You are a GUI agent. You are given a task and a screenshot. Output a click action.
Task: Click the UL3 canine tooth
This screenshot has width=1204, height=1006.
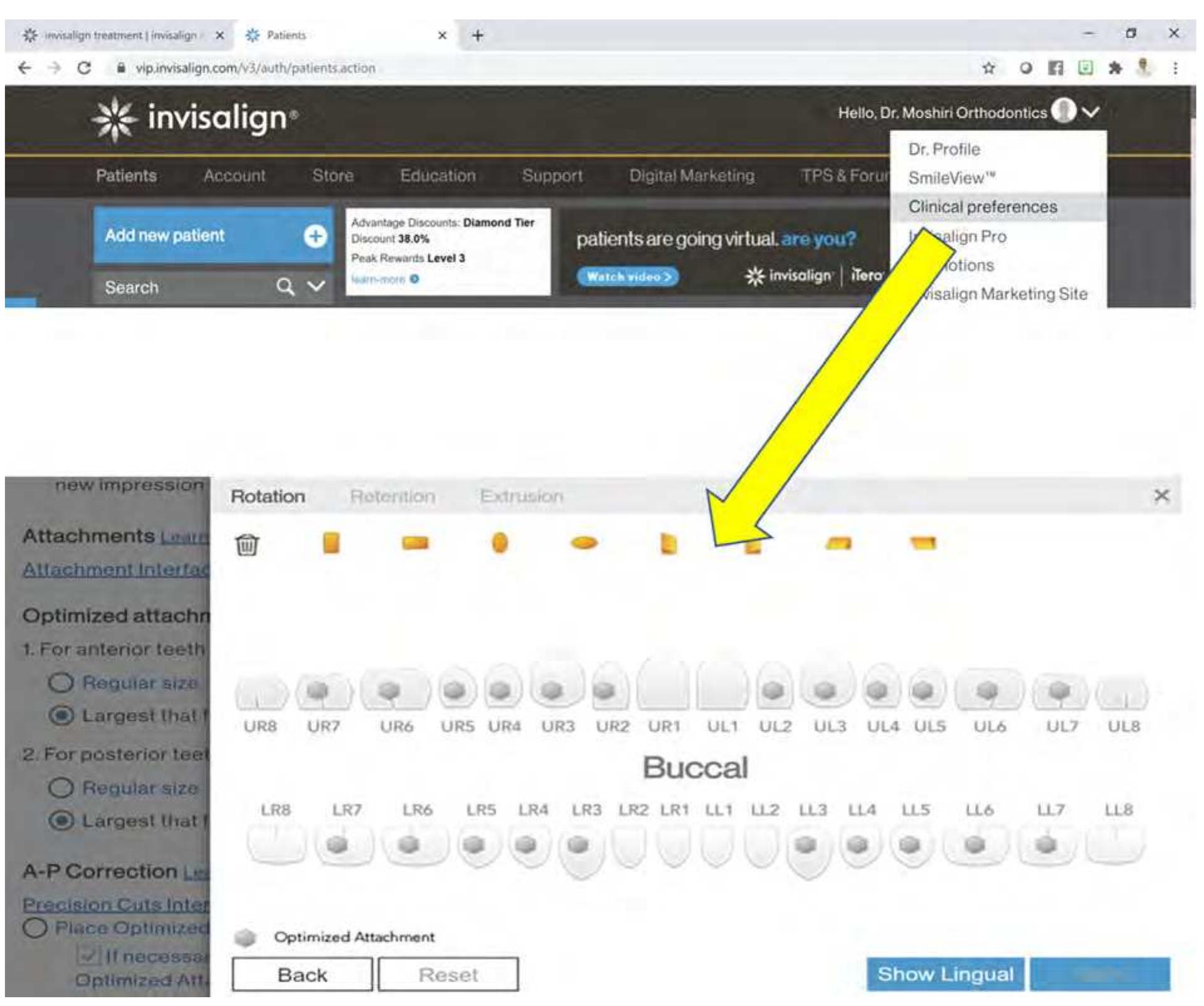[827, 686]
